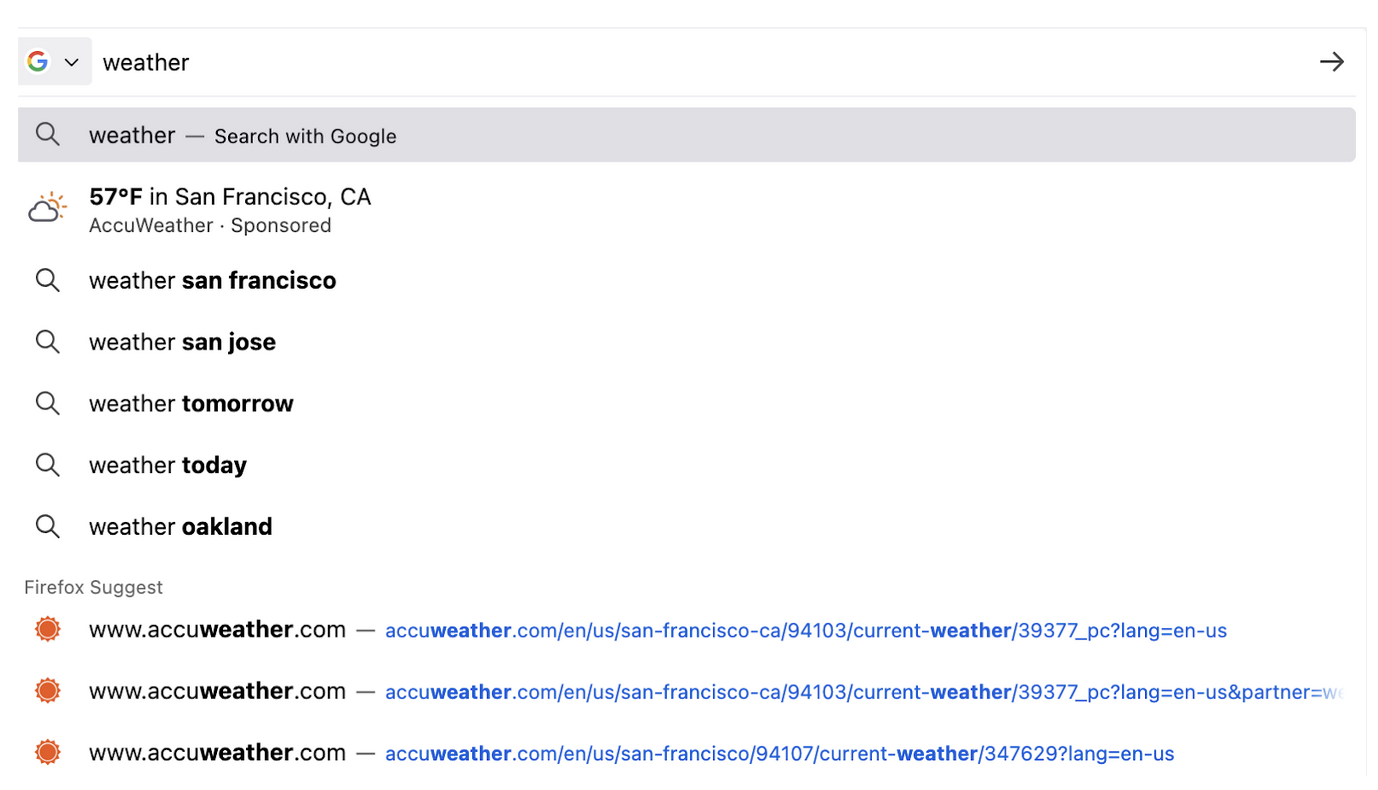The height and width of the screenshot is (790, 1378).
Task: Click the AccuWeather cloudy weather icon
Action: tap(46, 207)
